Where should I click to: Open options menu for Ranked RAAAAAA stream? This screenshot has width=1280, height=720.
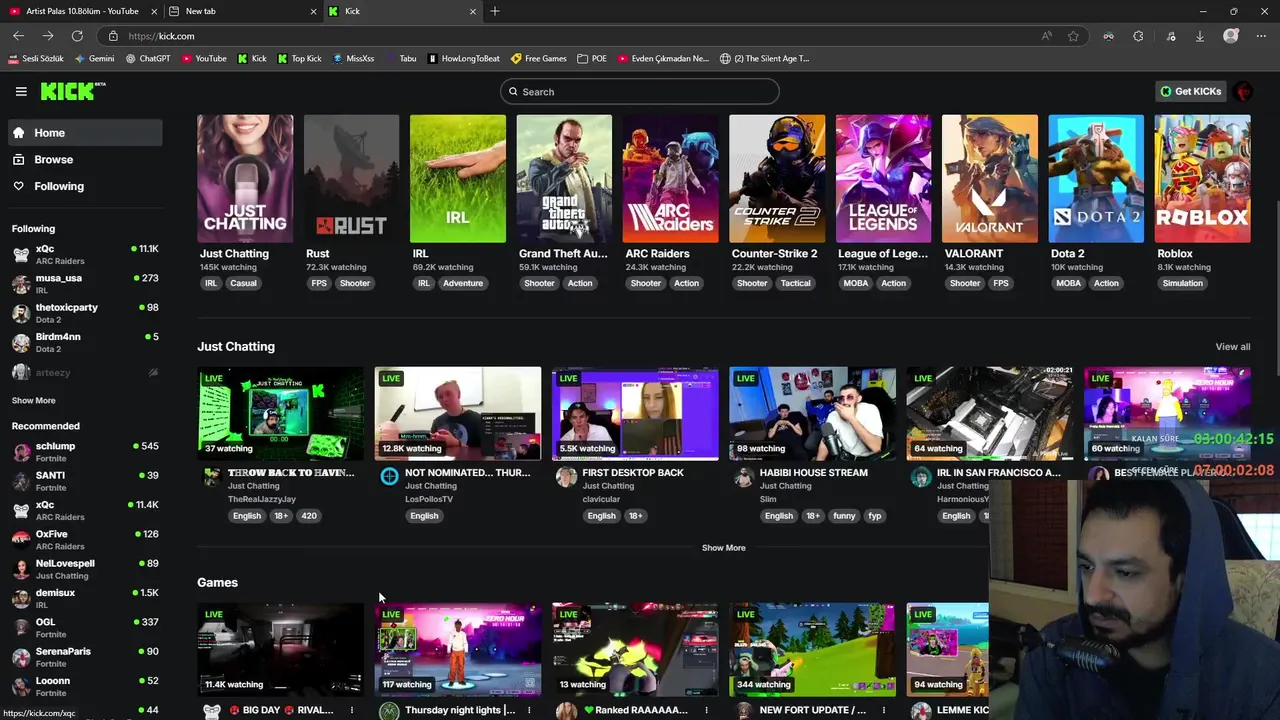click(x=706, y=710)
